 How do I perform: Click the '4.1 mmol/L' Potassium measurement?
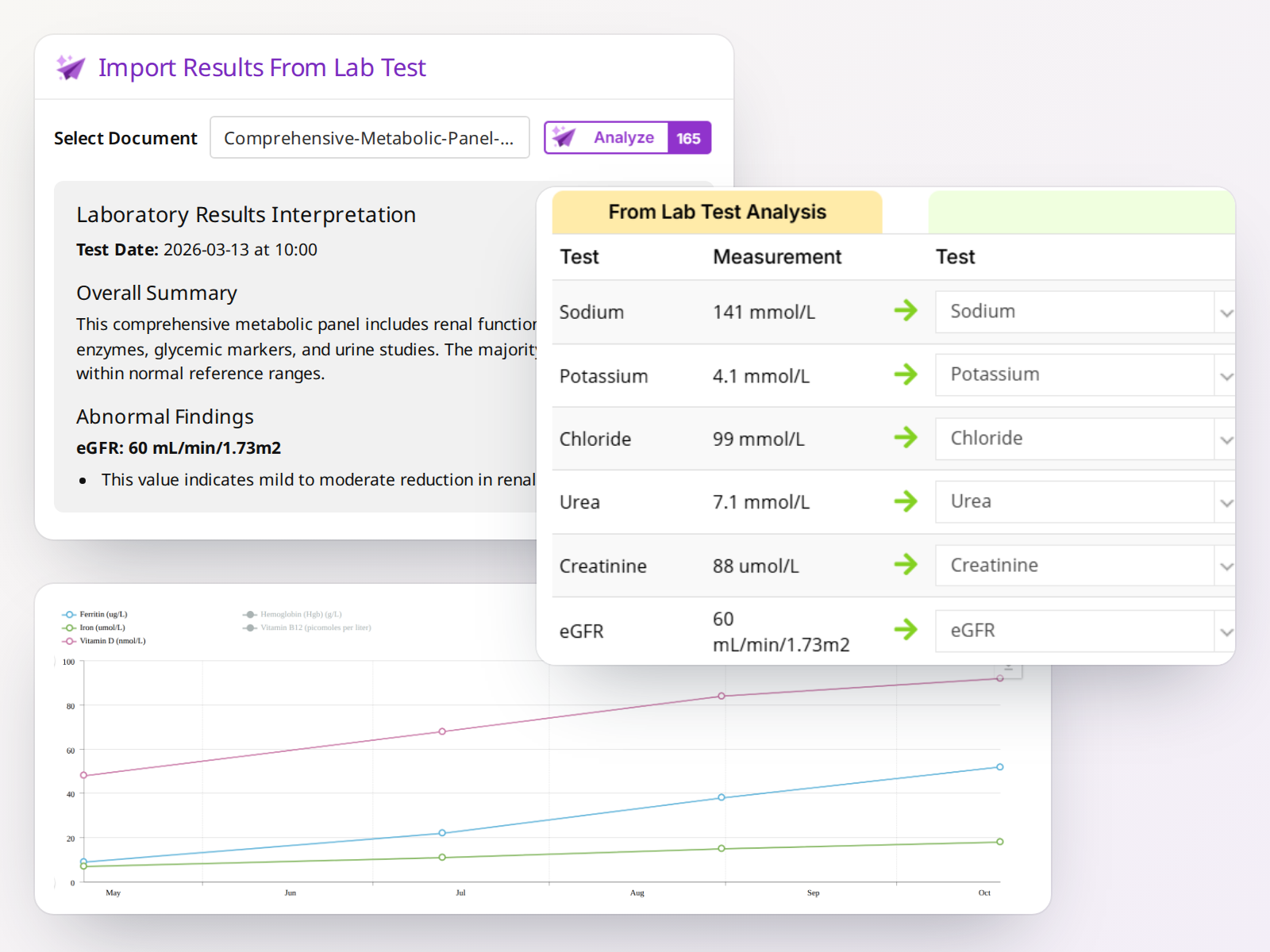click(x=761, y=376)
